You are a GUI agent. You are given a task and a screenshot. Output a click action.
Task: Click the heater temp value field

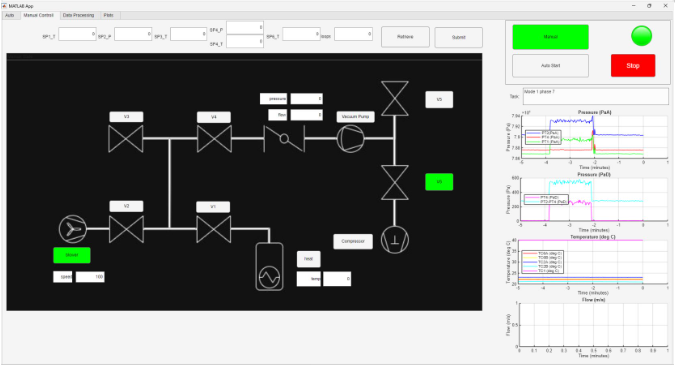click(x=337, y=279)
